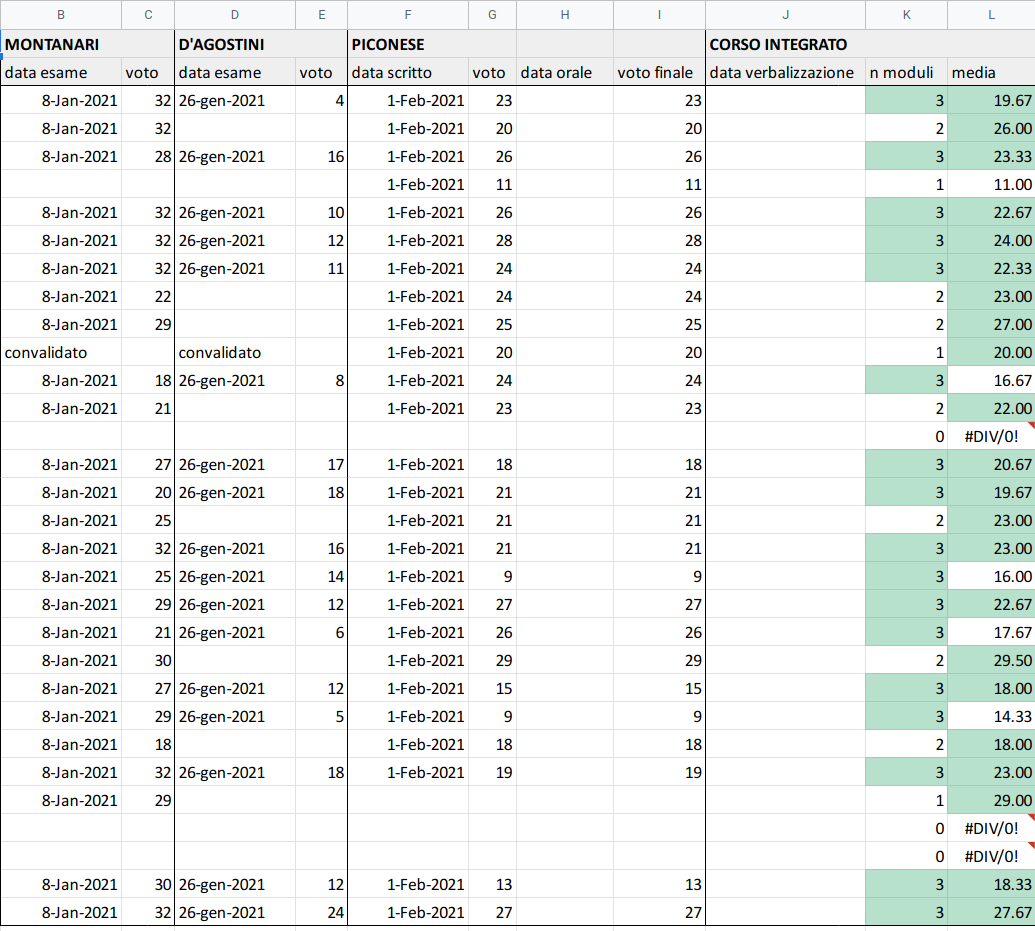Select column I header

[659, 15]
